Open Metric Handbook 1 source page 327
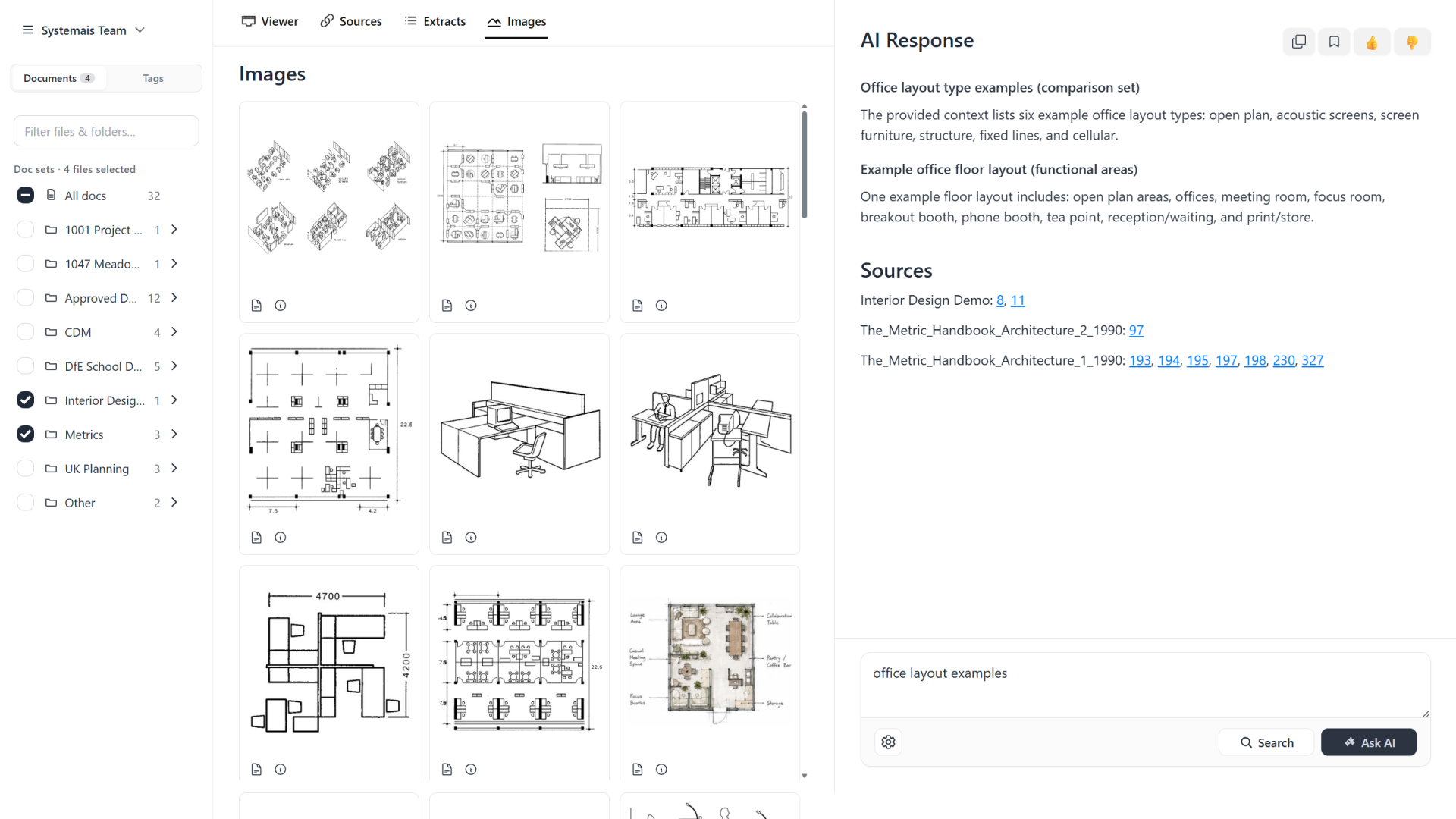 1313,360
